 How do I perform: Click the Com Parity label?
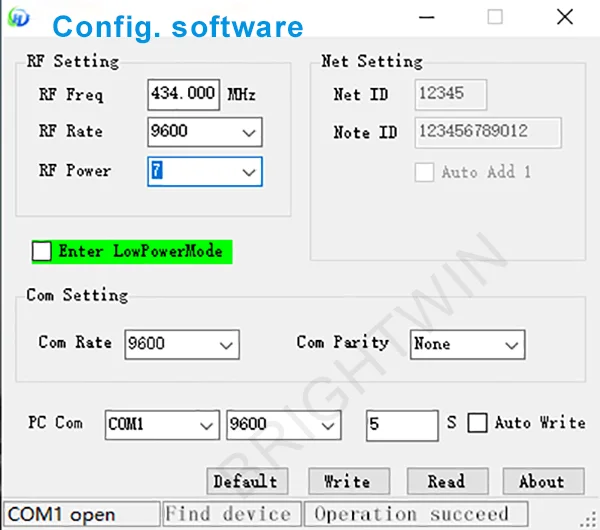343,342
